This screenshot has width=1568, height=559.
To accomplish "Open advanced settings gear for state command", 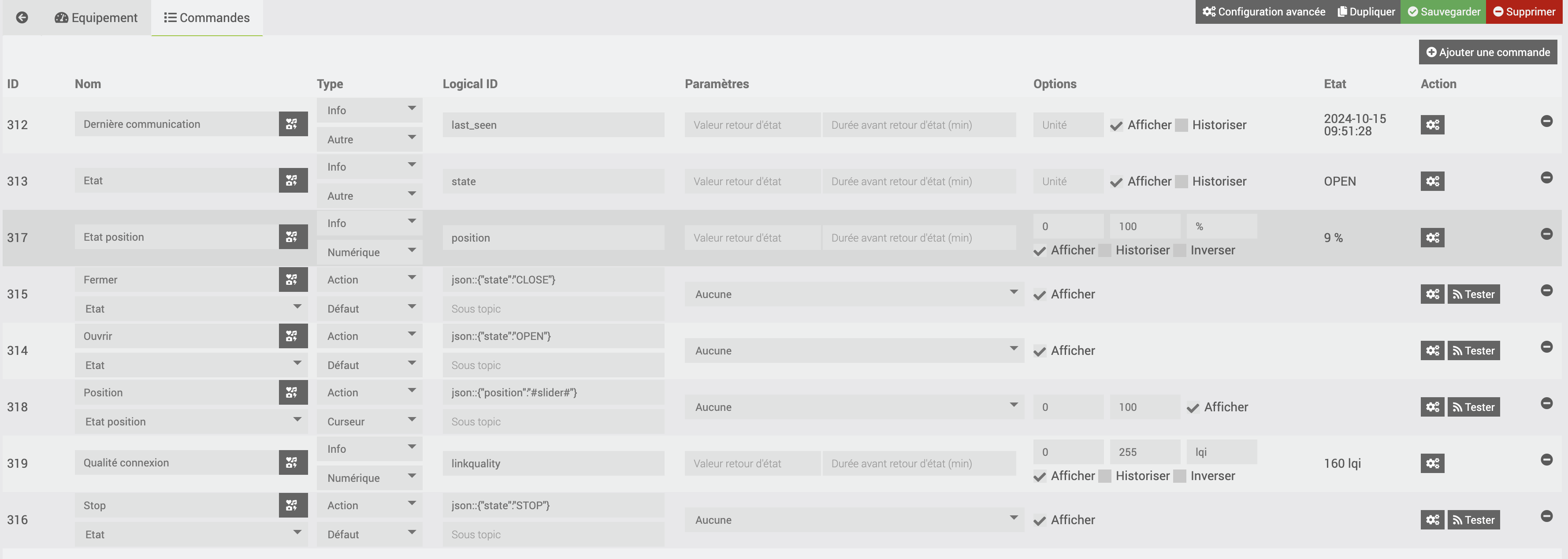I will coord(1432,182).
